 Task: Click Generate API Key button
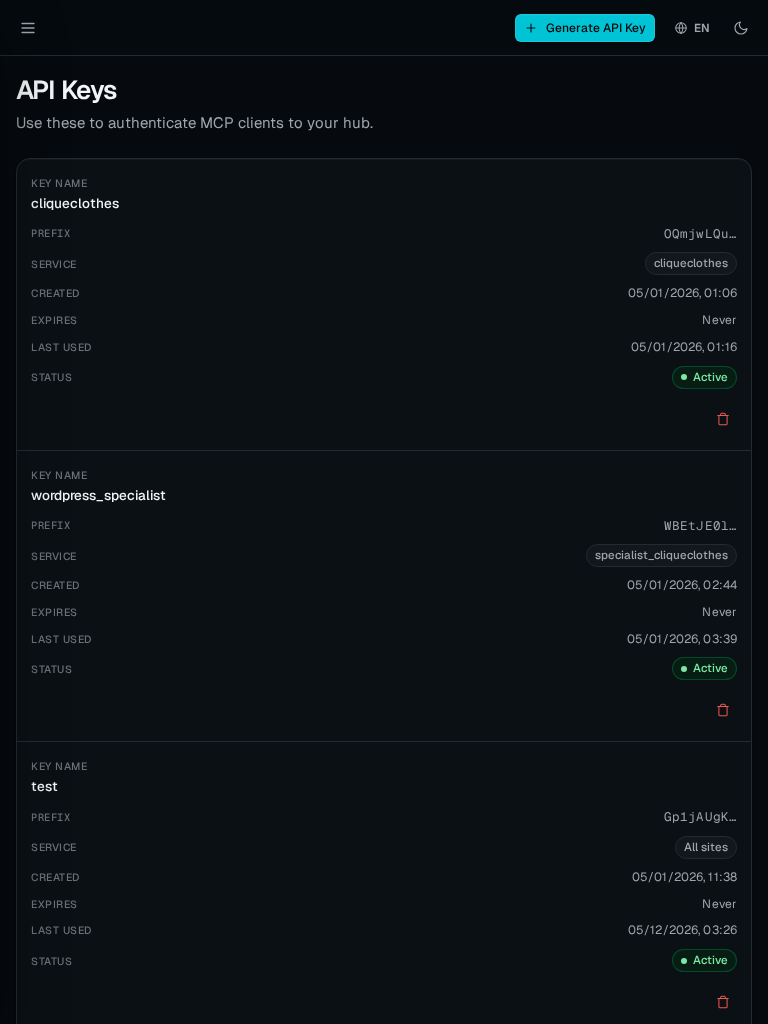(x=584, y=28)
